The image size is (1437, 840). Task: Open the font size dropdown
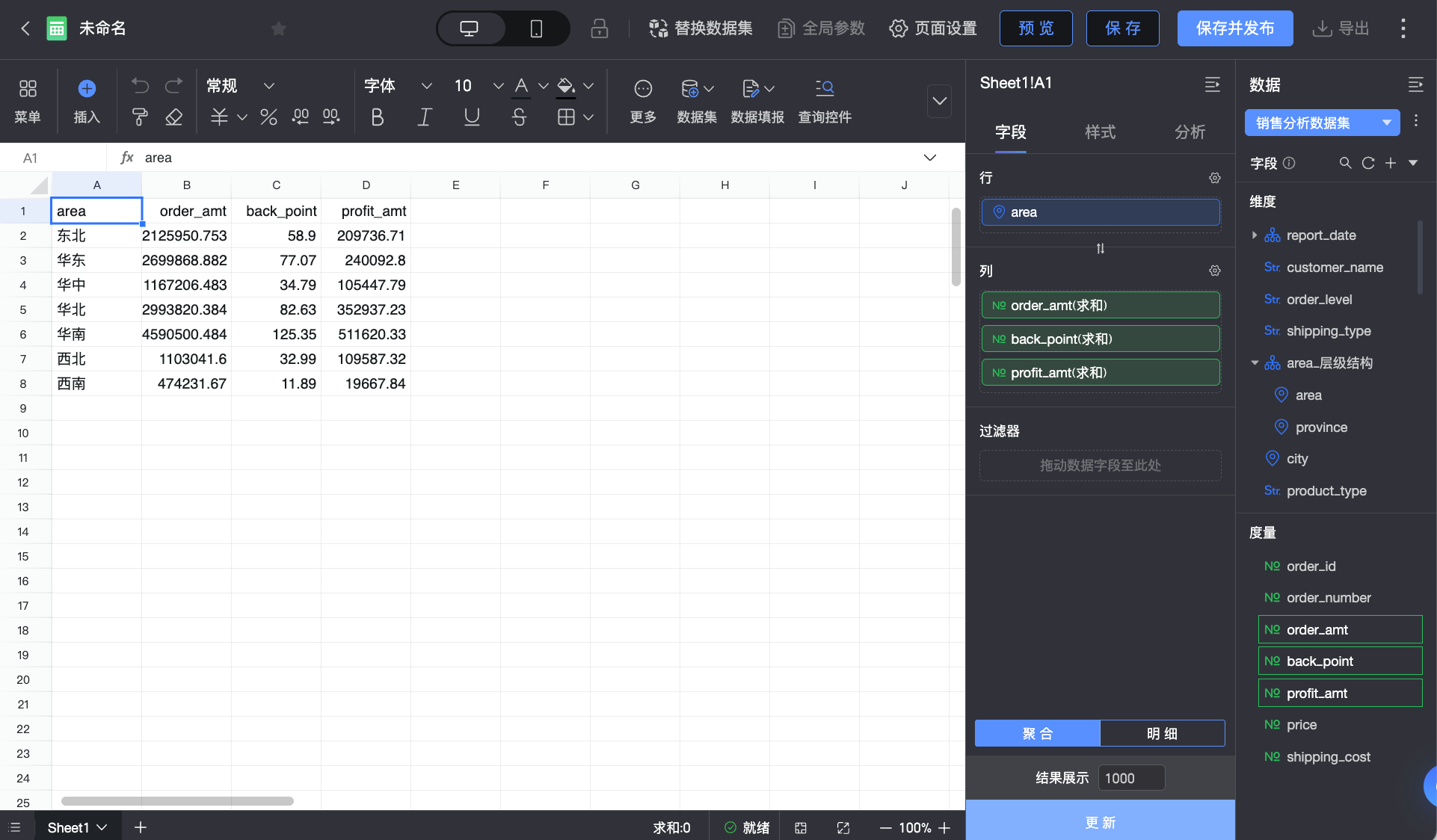coord(498,86)
